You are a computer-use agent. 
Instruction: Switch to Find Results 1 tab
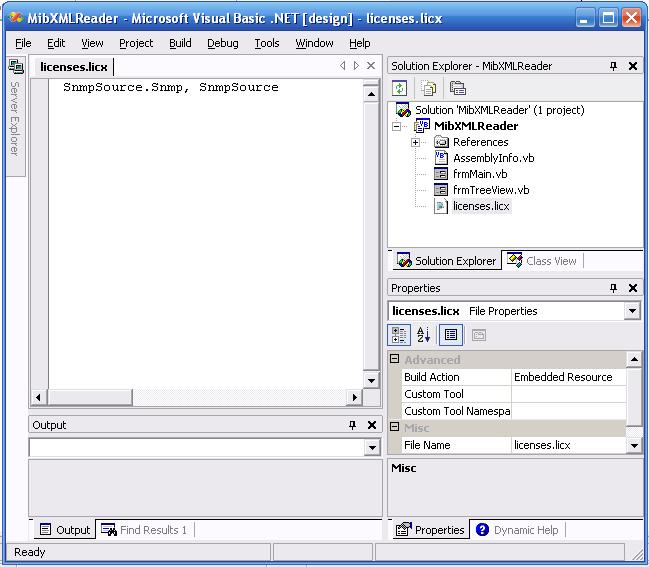[x=144, y=530]
